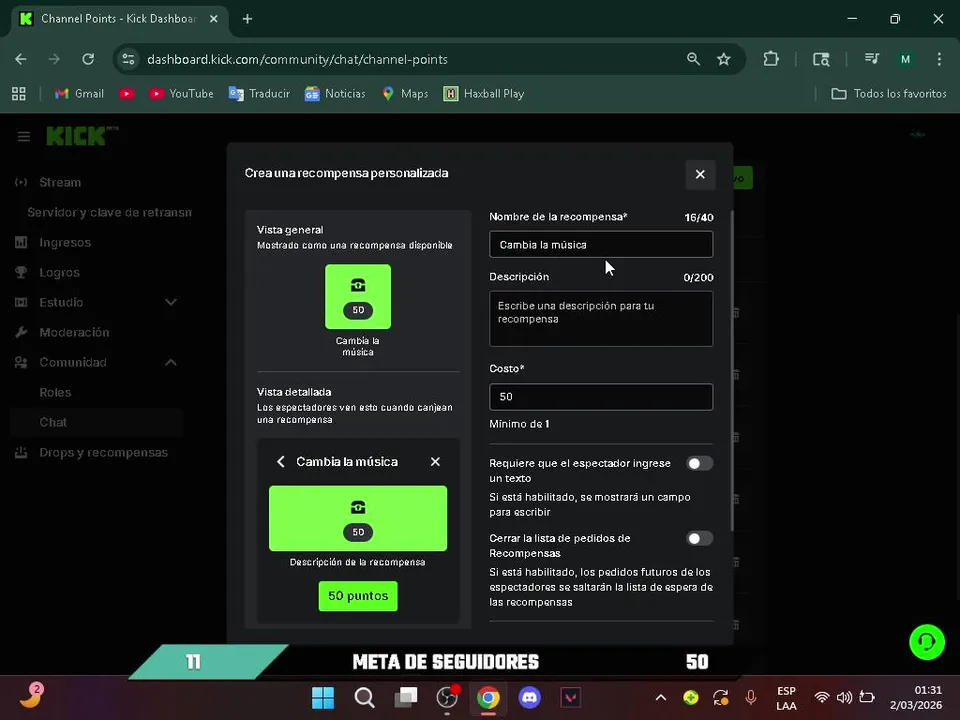Open the Traducir bookmark
The height and width of the screenshot is (720, 960).
point(259,94)
